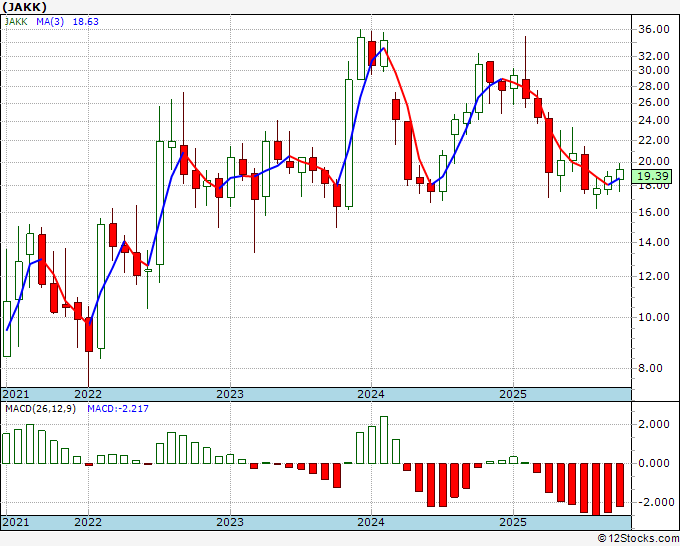680x546 pixels.
Task: Click the 36.00 price axis label
Action: coord(654,29)
